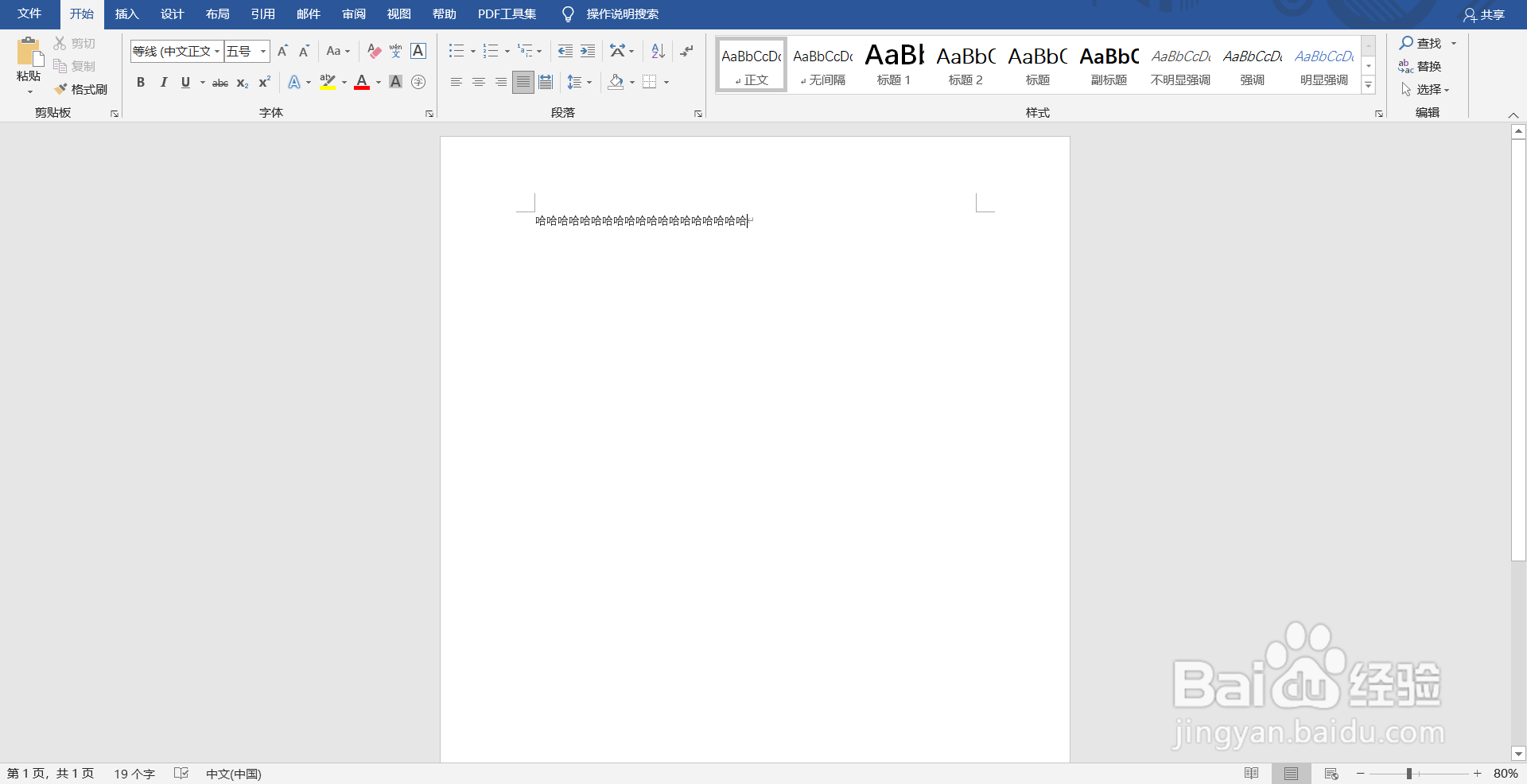Image resolution: width=1527 pixels, height=784 pixels.
Task: Click the Format Painter (格式刷) icon
Action: (x=60, y=89)
